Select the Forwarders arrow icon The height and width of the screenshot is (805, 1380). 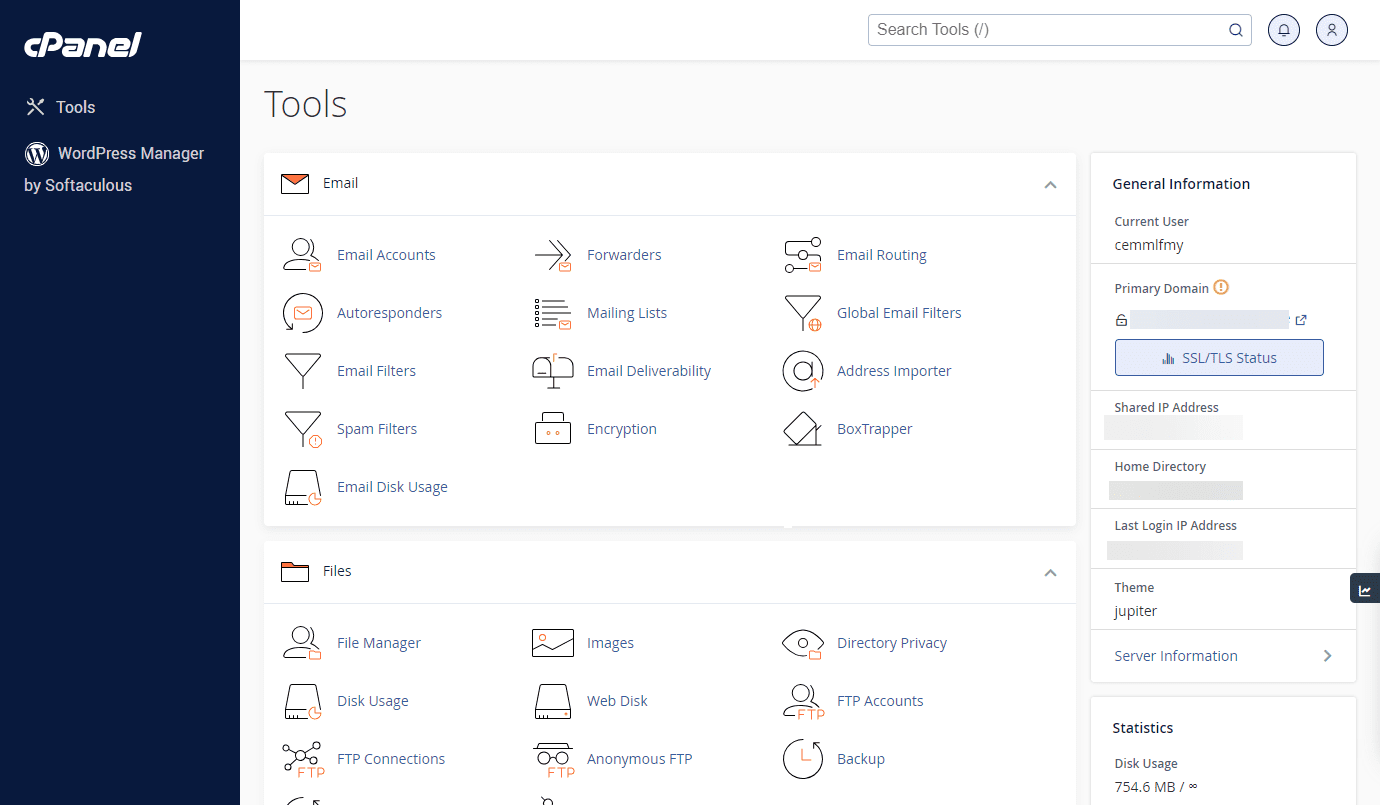(x=553, y=255)
